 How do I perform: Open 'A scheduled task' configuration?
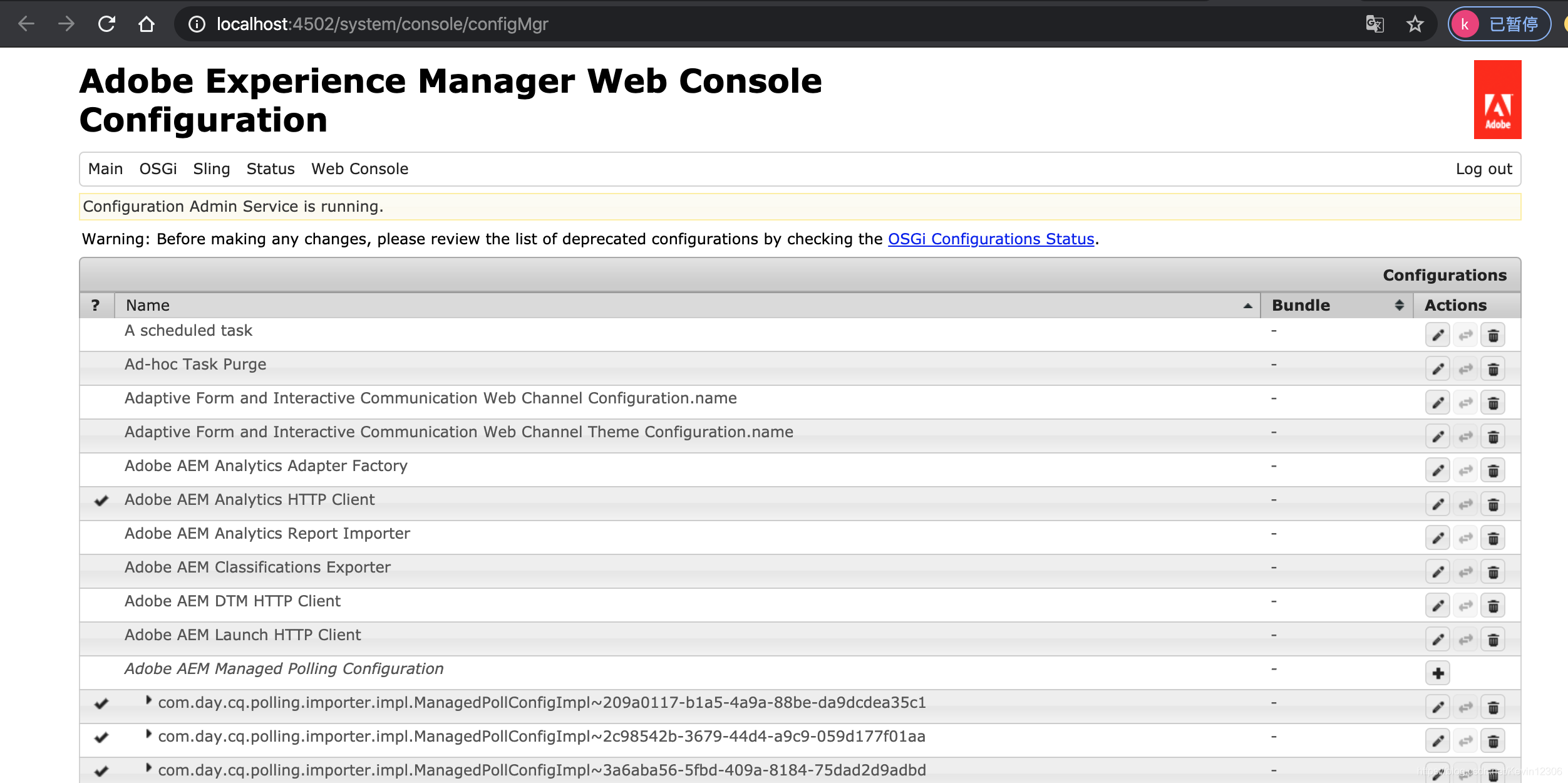pyautogui.click(x=188, y=331)
